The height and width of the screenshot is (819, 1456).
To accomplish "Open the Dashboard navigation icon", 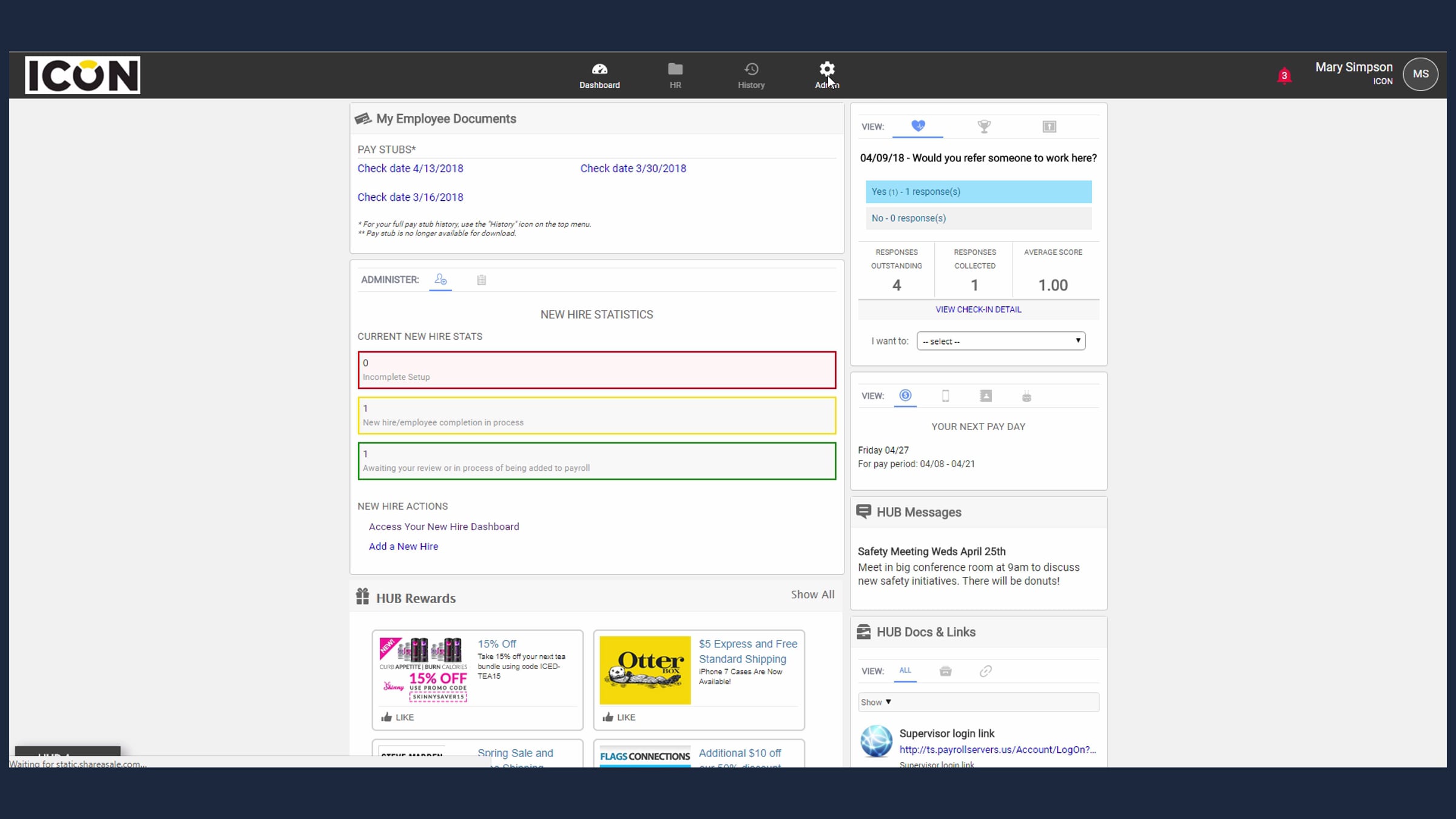I will pyautogui.click(x=599, y=76).
